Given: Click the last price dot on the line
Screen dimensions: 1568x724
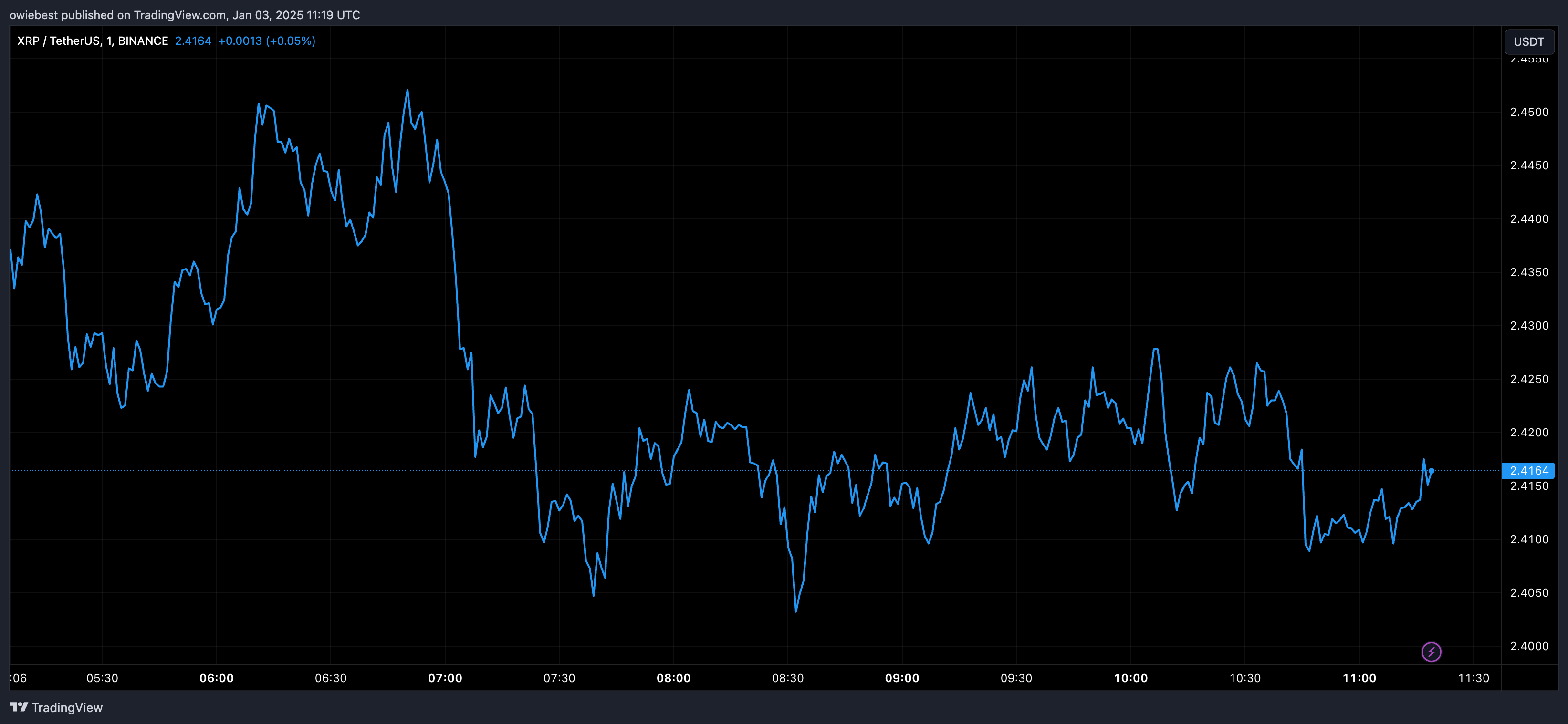Looking at the screenshot, I should pyautogui.click(x=1431, y=471).
